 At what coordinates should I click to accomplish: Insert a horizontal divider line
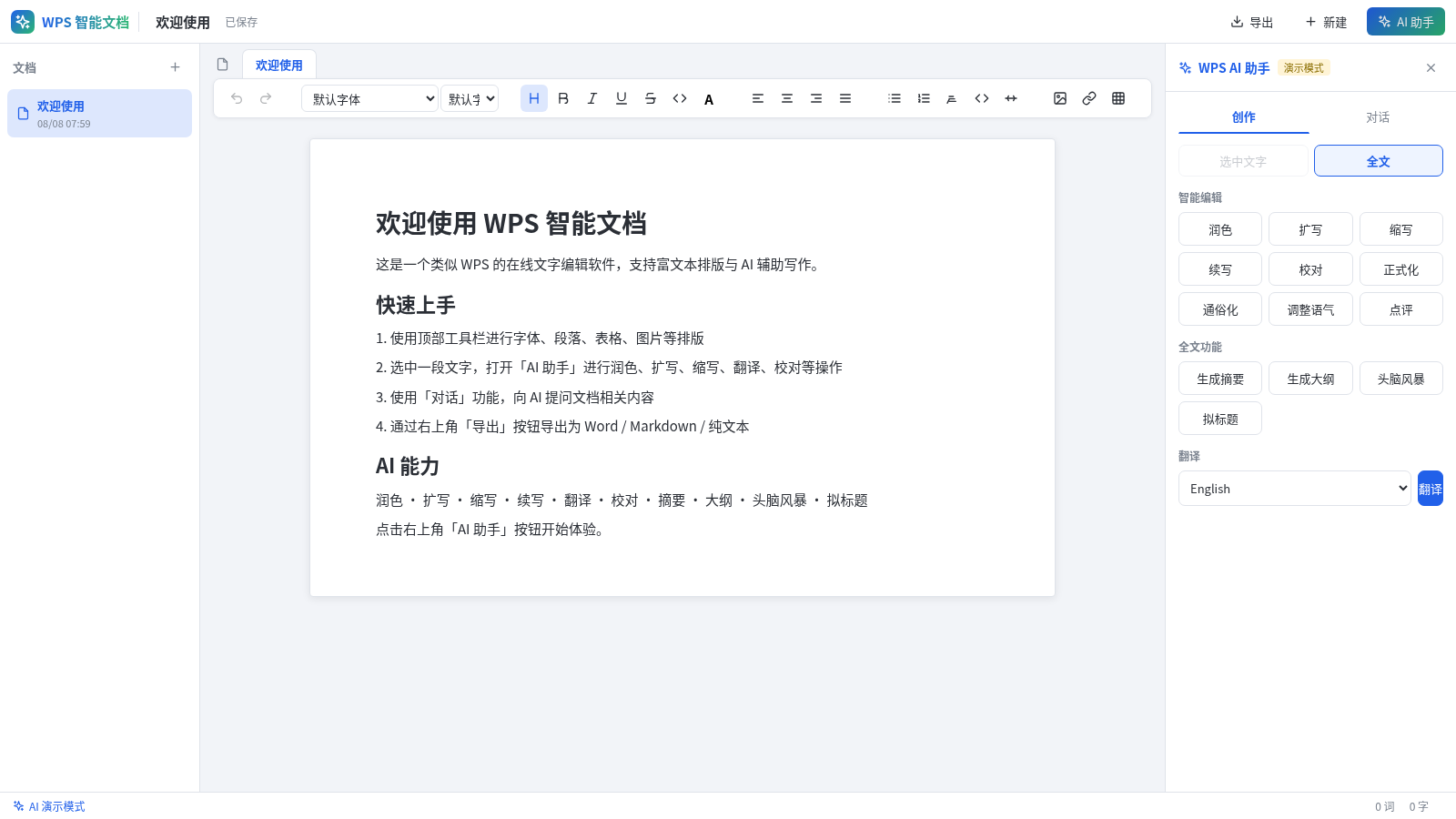coord(1011,98)
